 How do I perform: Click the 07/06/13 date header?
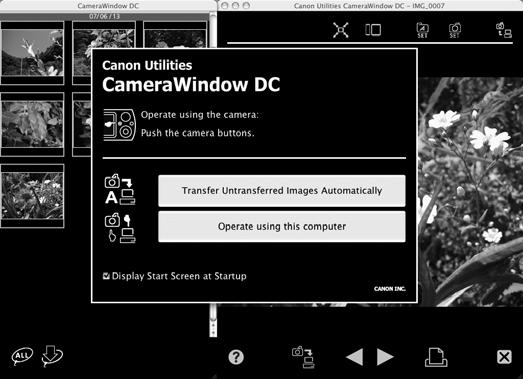pyautogui.click(x=104, y=16)
